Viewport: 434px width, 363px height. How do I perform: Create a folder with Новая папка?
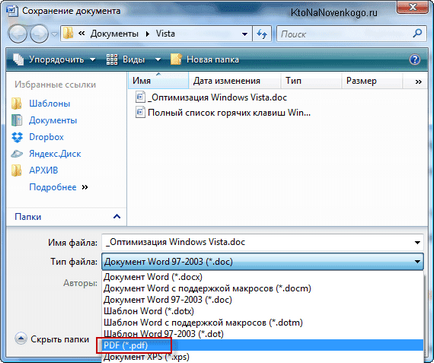point(205,60)
